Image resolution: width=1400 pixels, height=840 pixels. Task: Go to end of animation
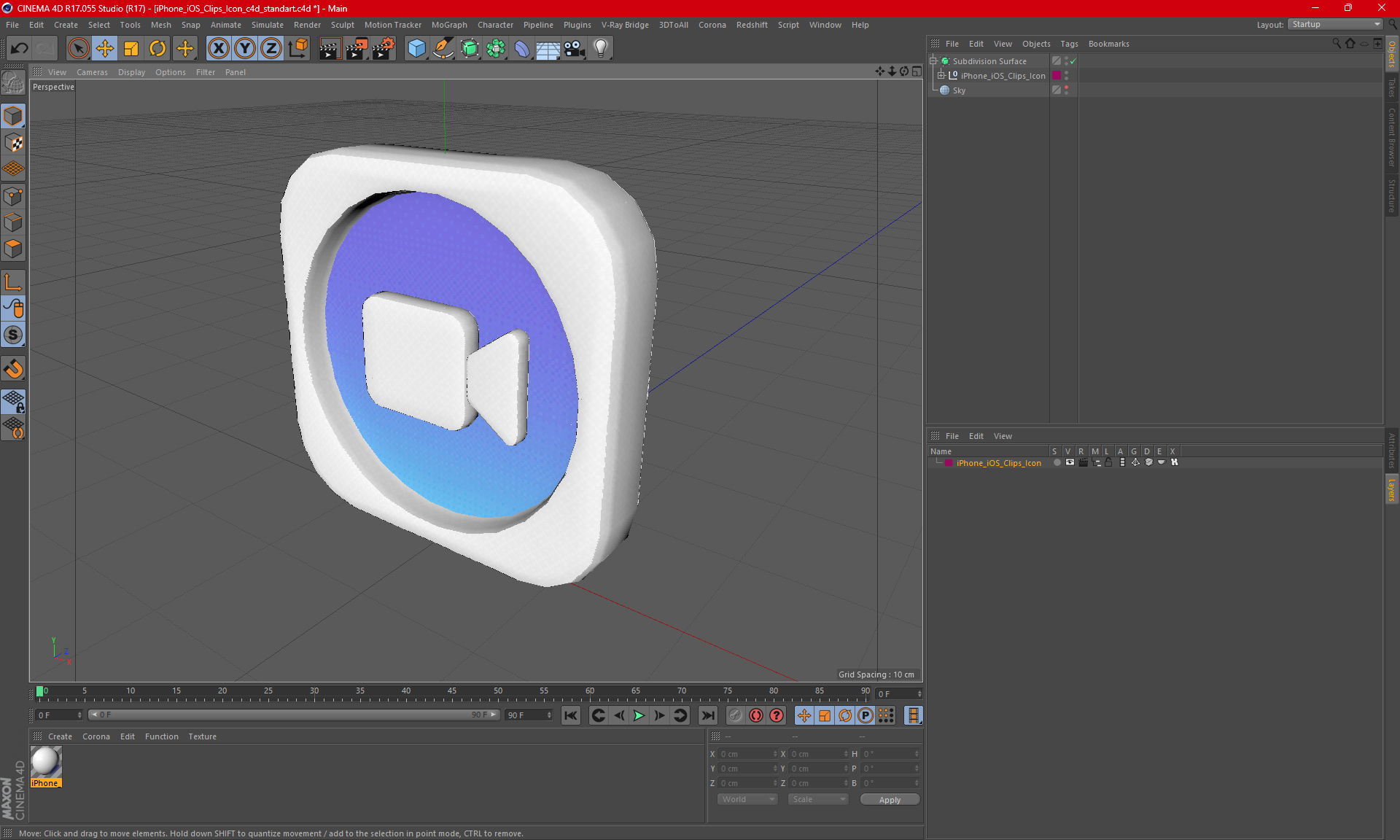(707, 715)
